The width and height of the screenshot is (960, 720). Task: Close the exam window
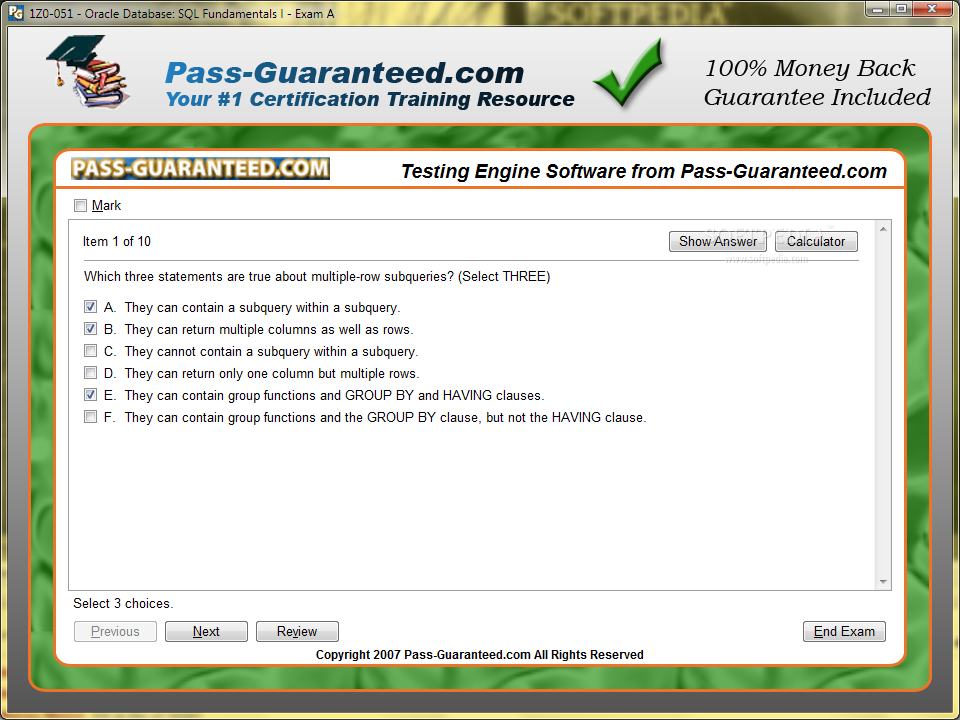932,9
